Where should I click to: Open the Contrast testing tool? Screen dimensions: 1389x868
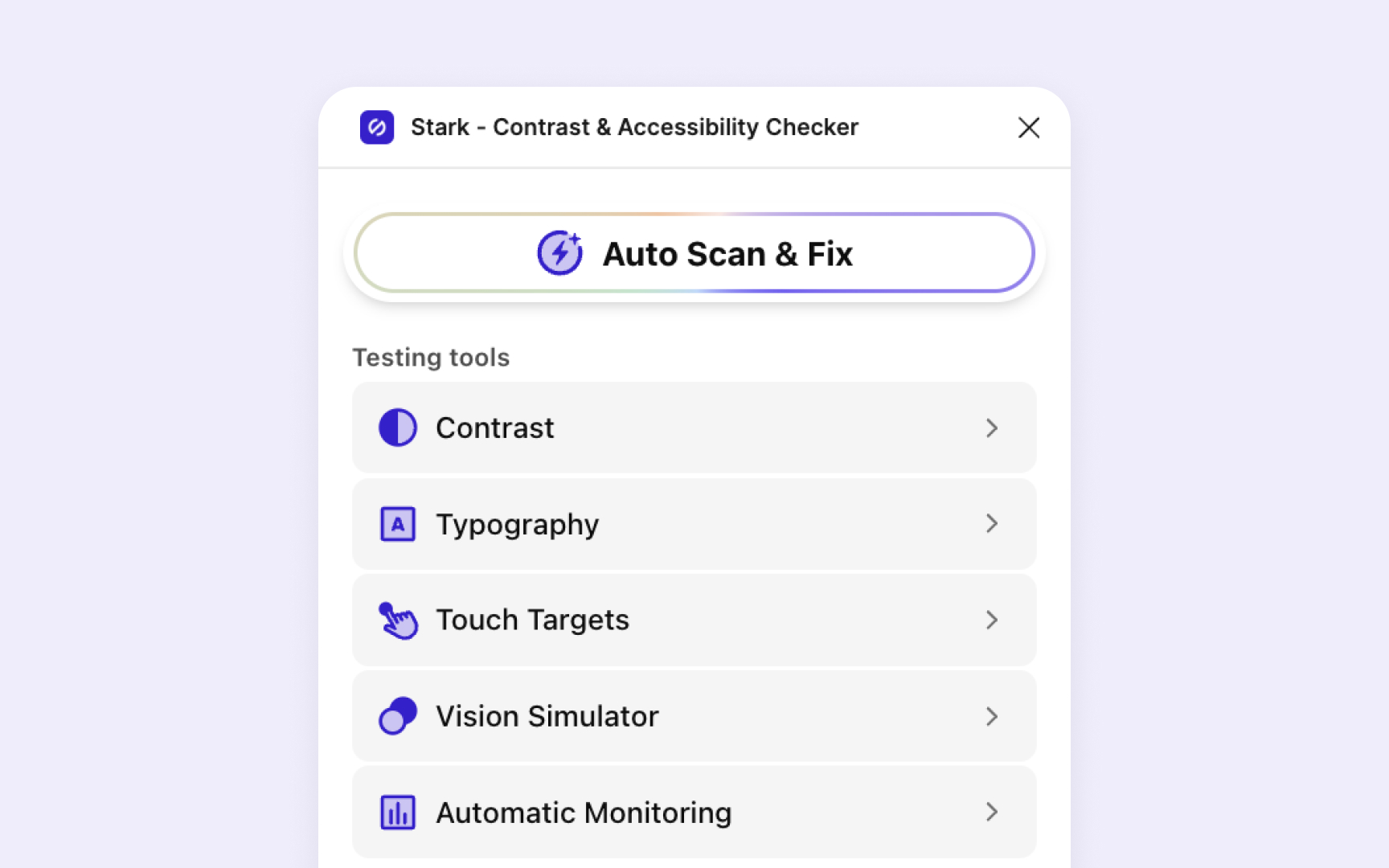coord(694,428)
